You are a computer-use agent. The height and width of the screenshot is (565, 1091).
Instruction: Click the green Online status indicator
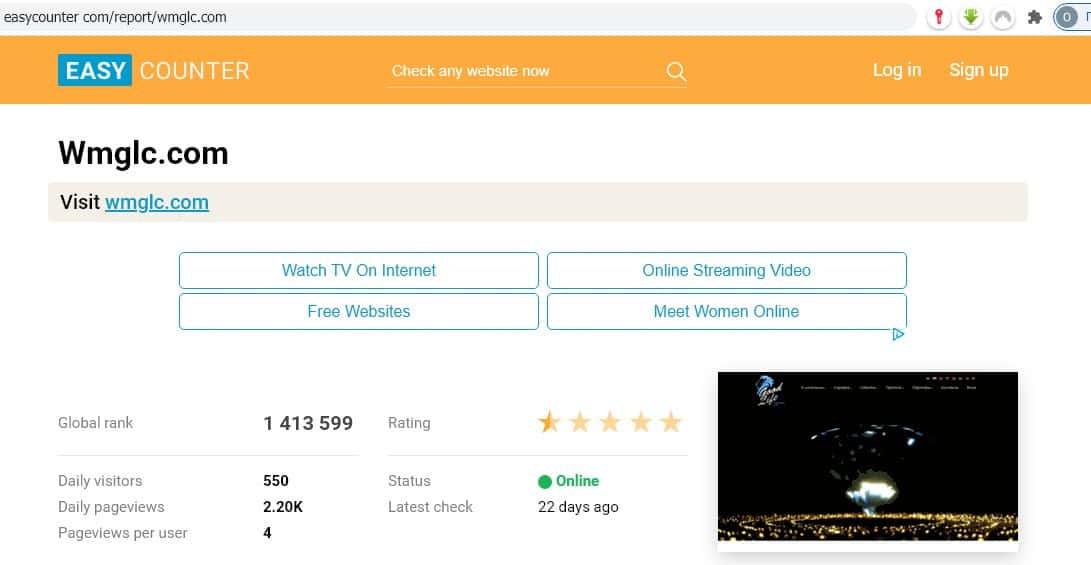[x=545, y=481]
